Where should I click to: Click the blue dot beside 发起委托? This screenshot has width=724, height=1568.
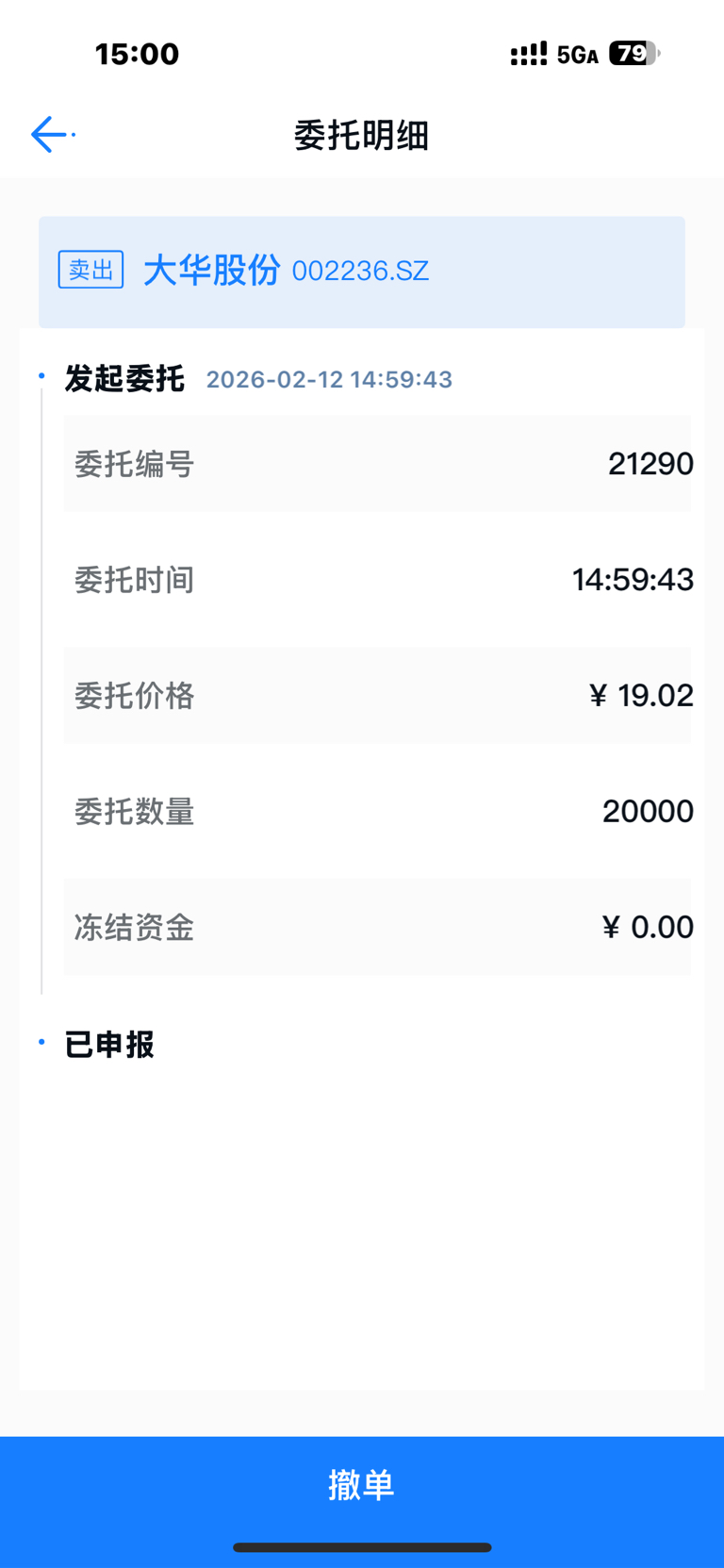click(41, 376)
